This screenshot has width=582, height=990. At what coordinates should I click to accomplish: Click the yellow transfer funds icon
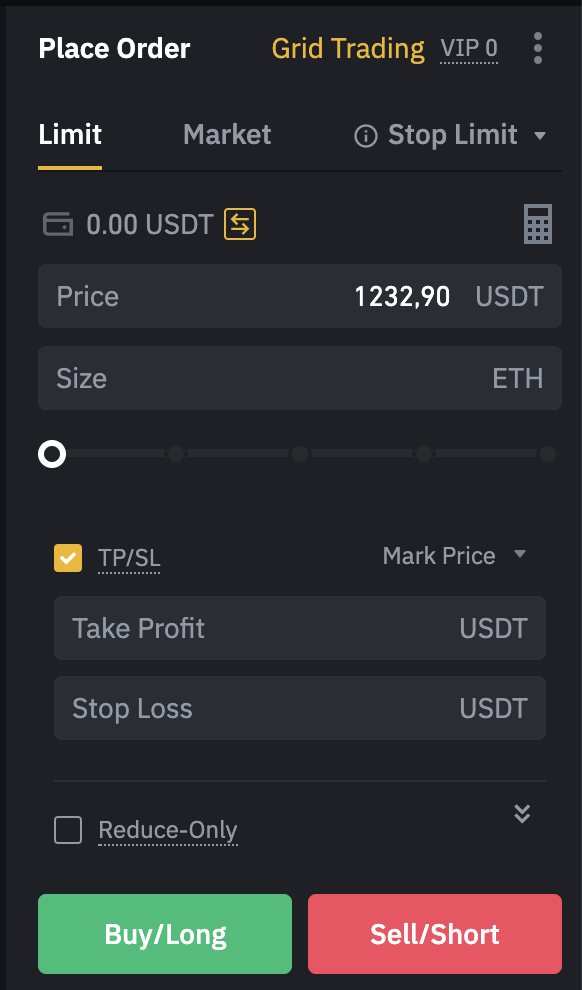pyautogui.click(x=240, y=224)
